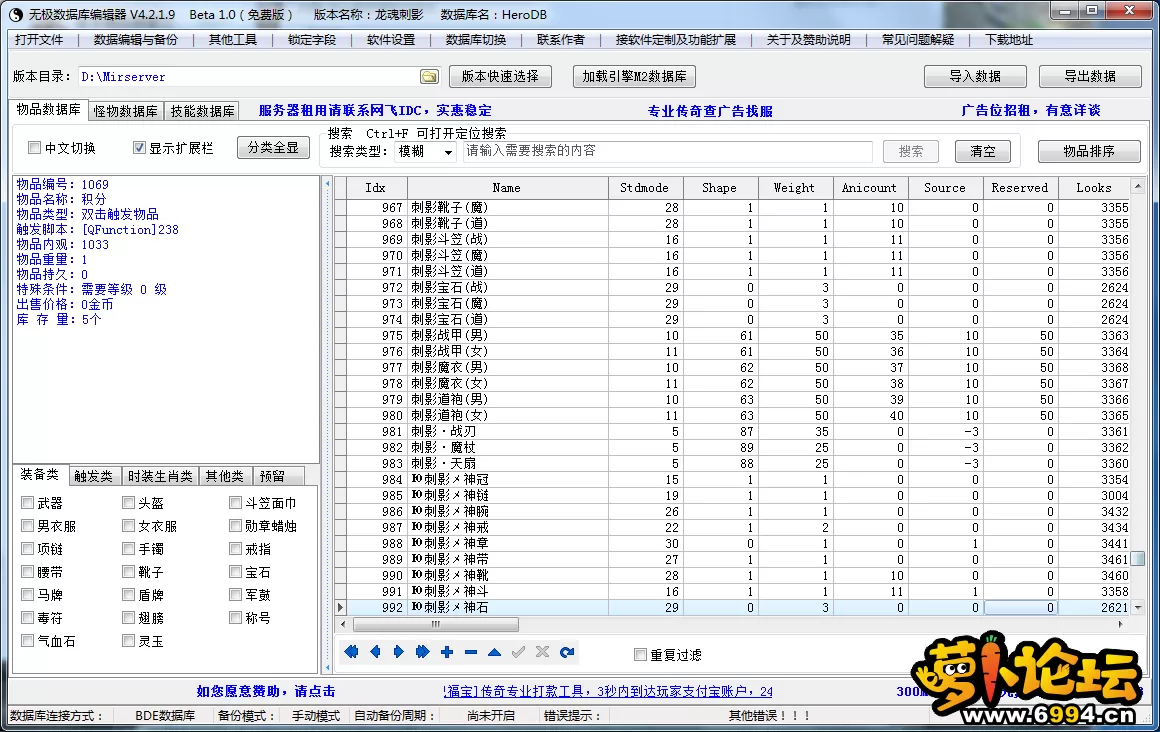Click splitter collapse arrow beside info panel
The width and height of the screenshot is (1160, 732).
click(x=328, y=184)
